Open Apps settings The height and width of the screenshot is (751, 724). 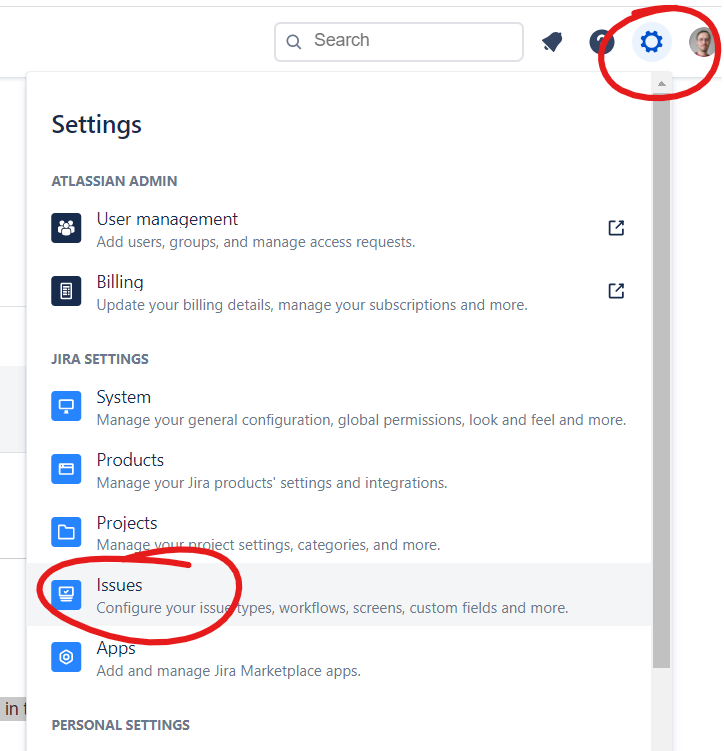(x=339, y=659)
